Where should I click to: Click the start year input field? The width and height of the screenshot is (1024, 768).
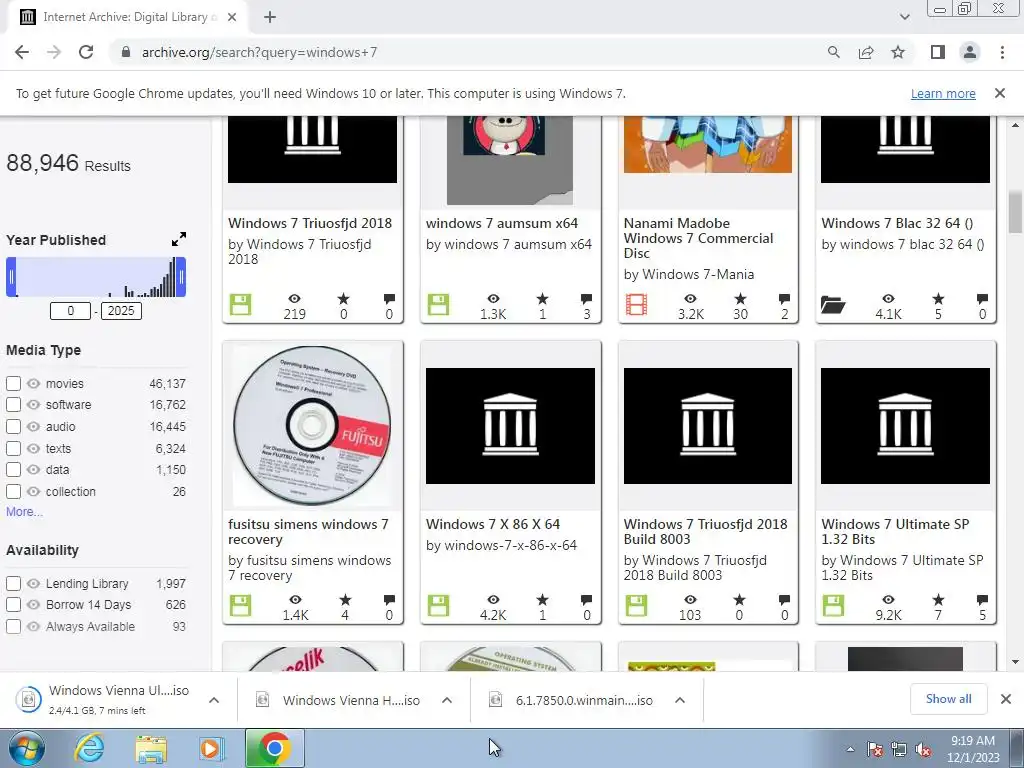point(71,311)
